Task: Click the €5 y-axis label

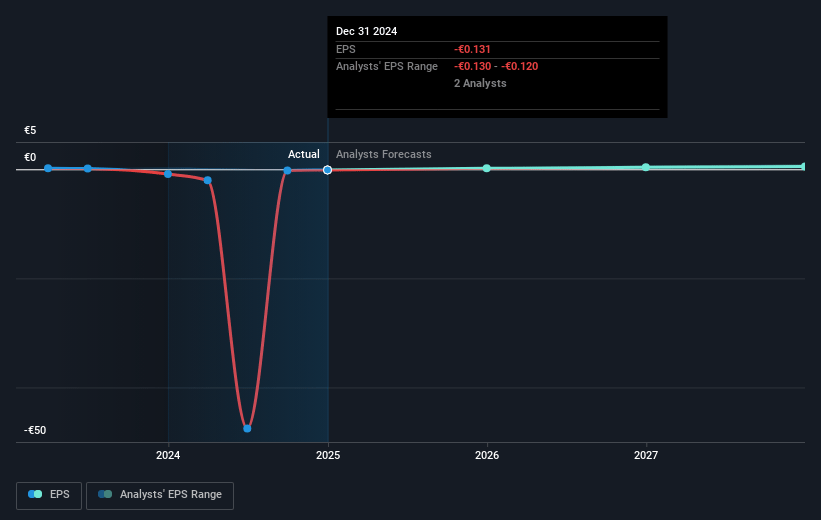Action: pos(30,130)
